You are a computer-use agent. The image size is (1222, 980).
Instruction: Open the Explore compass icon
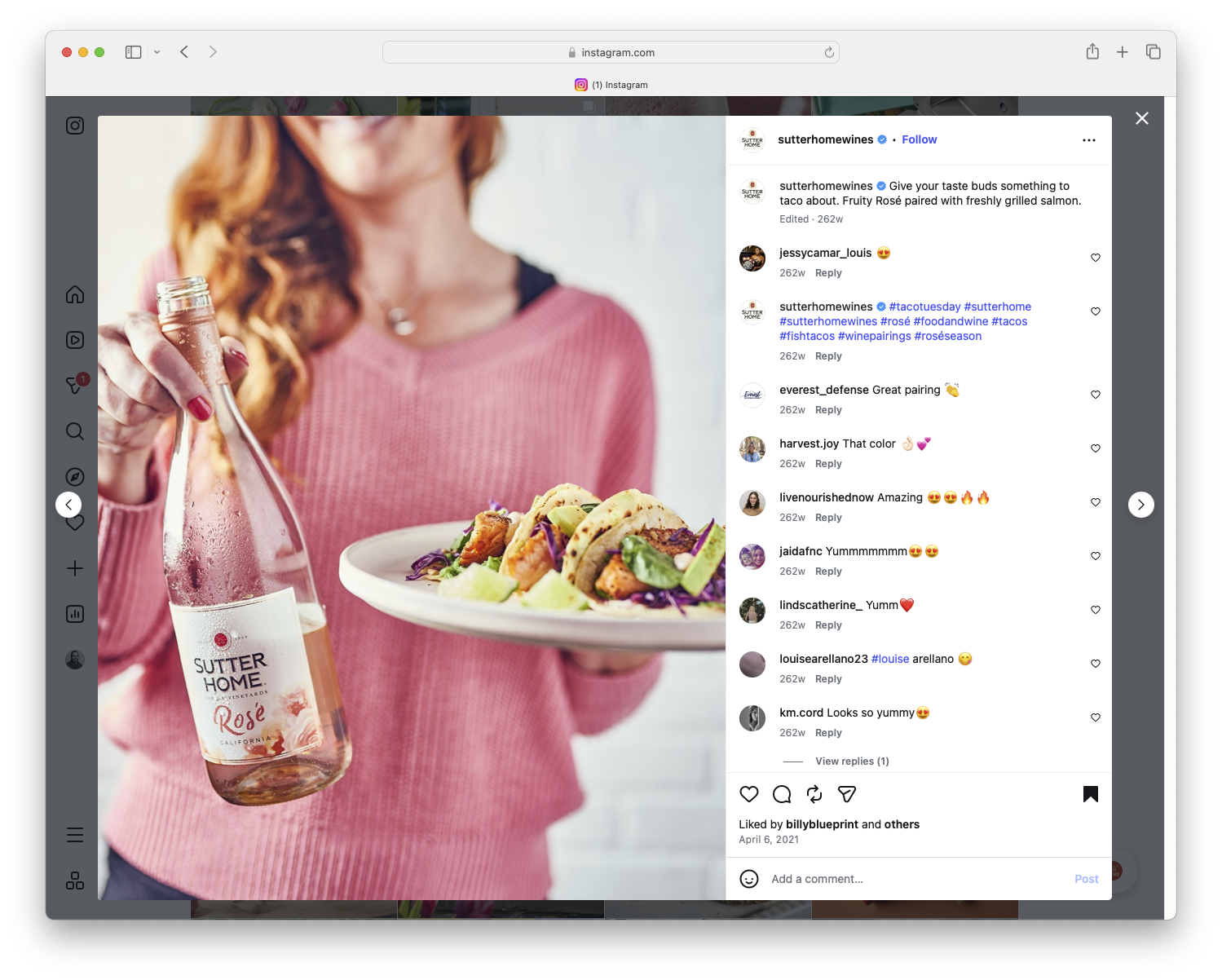[75, 477]
